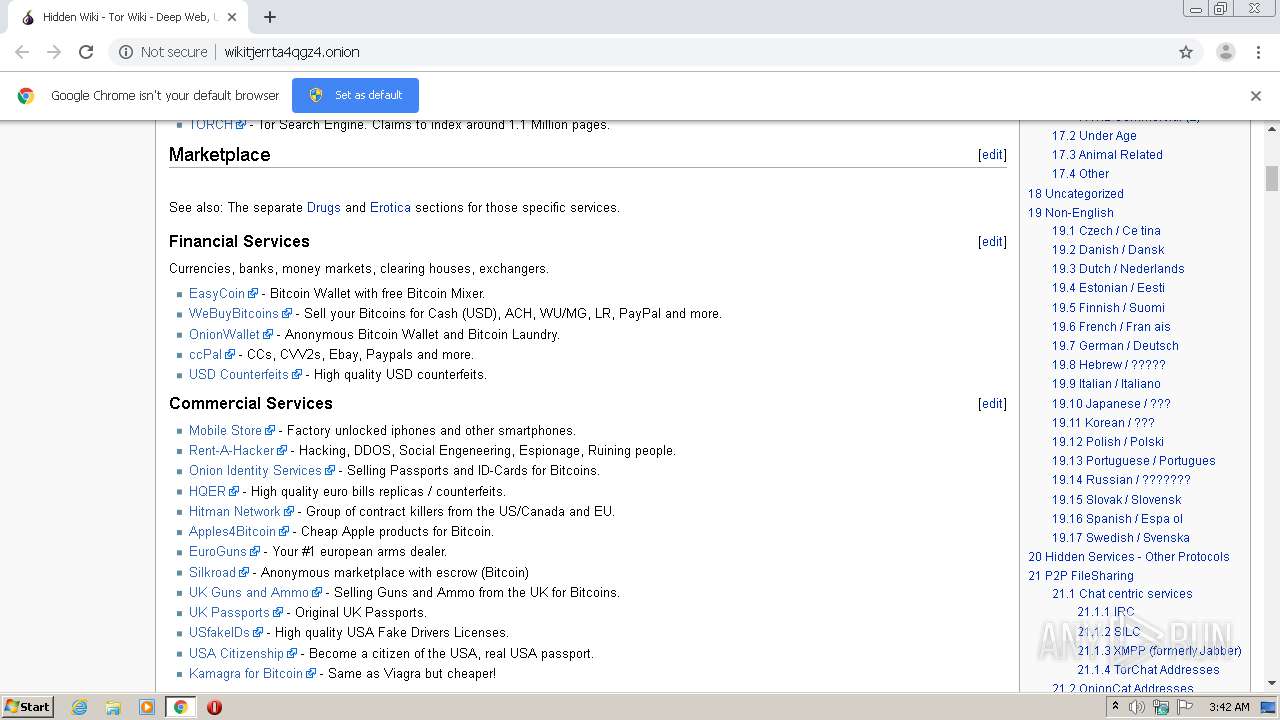Click the red Opera icon on taskbar
This screenshot has width=1280, height=720.
(214, 707)
